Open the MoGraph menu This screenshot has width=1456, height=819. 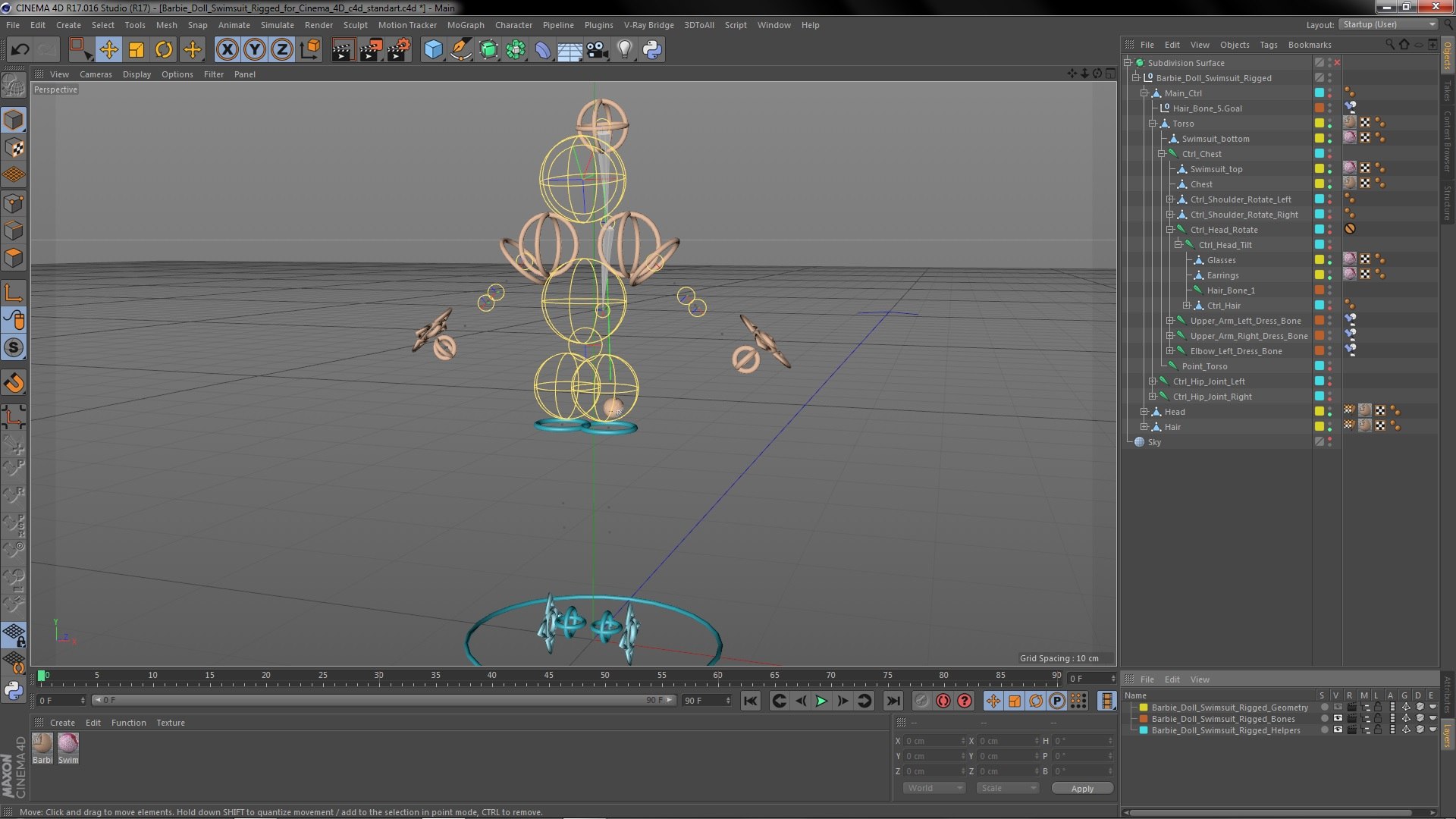point(466,25)
